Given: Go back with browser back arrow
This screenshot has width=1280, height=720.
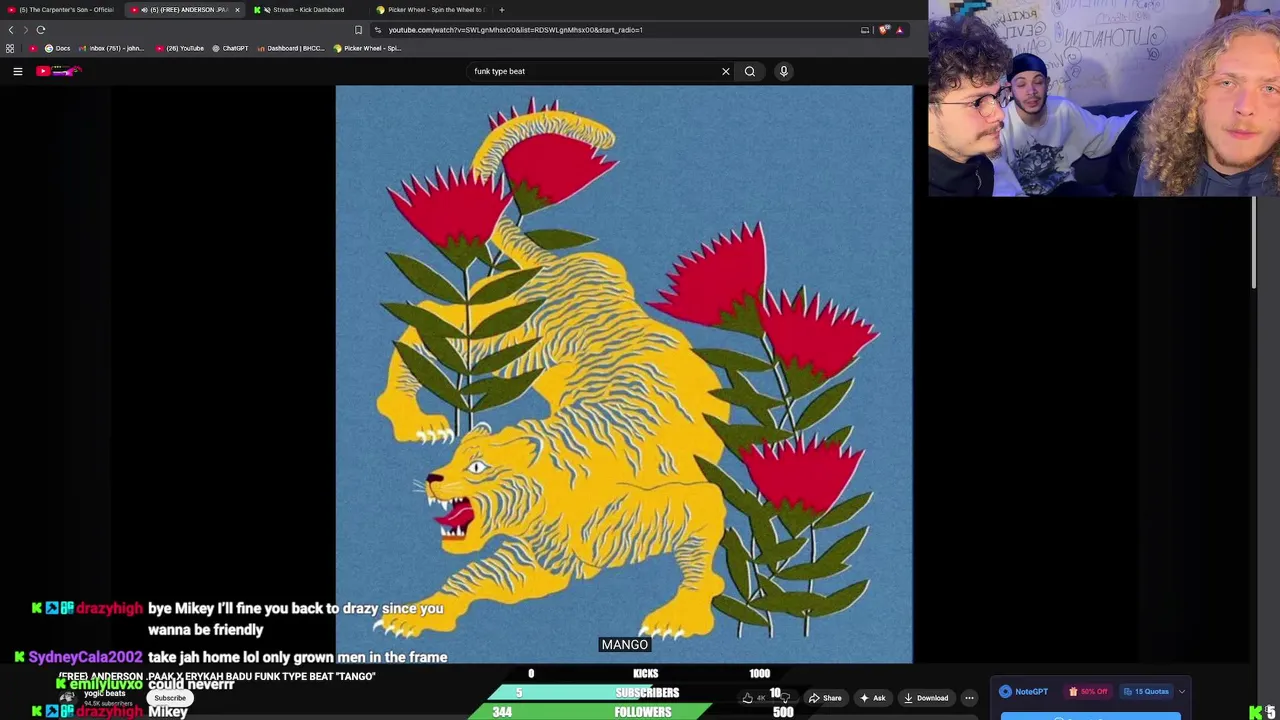Looking at the screenshot, I should click(11, 30).
